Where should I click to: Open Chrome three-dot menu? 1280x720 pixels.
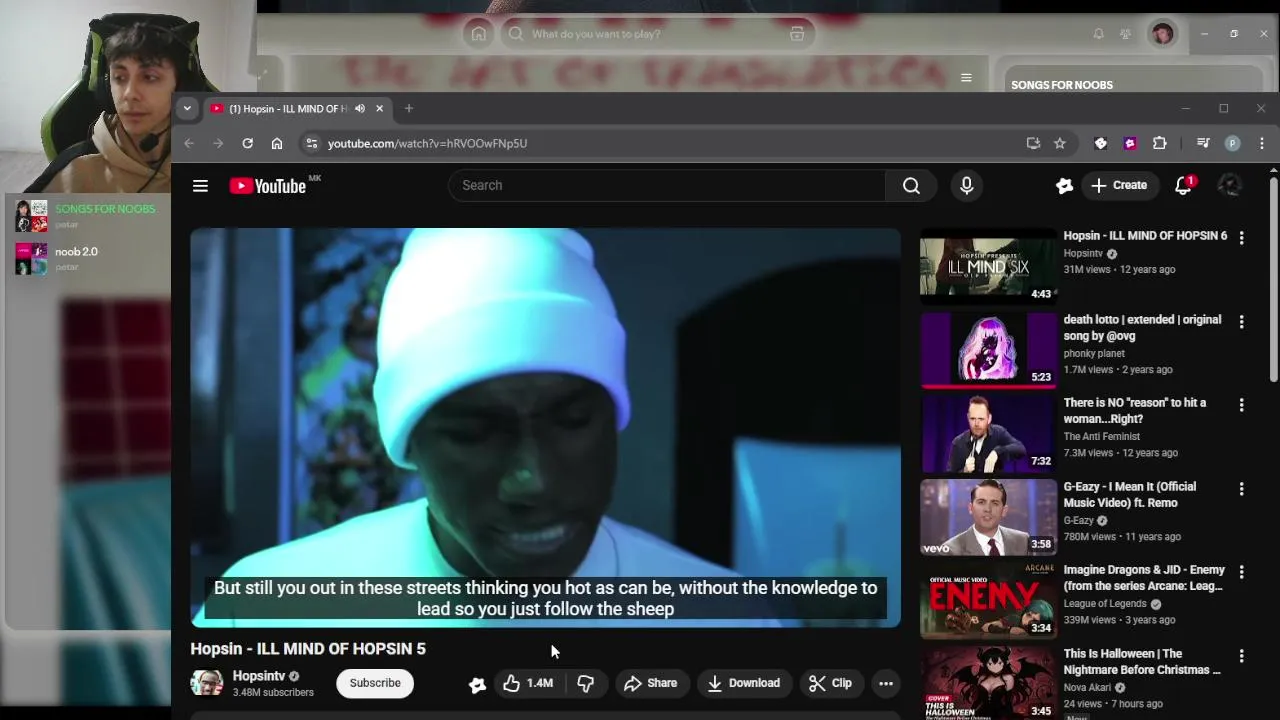1262,143
